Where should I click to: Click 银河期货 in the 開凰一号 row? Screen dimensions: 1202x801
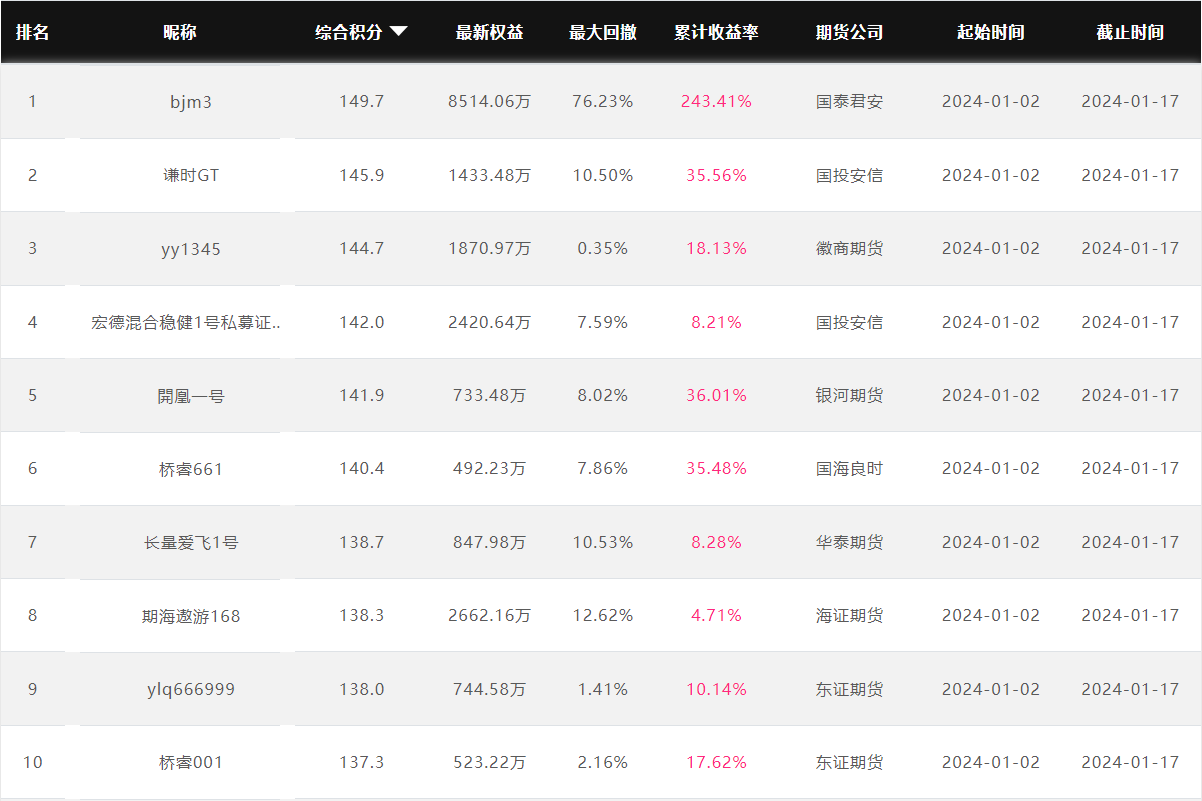[850, 396]
